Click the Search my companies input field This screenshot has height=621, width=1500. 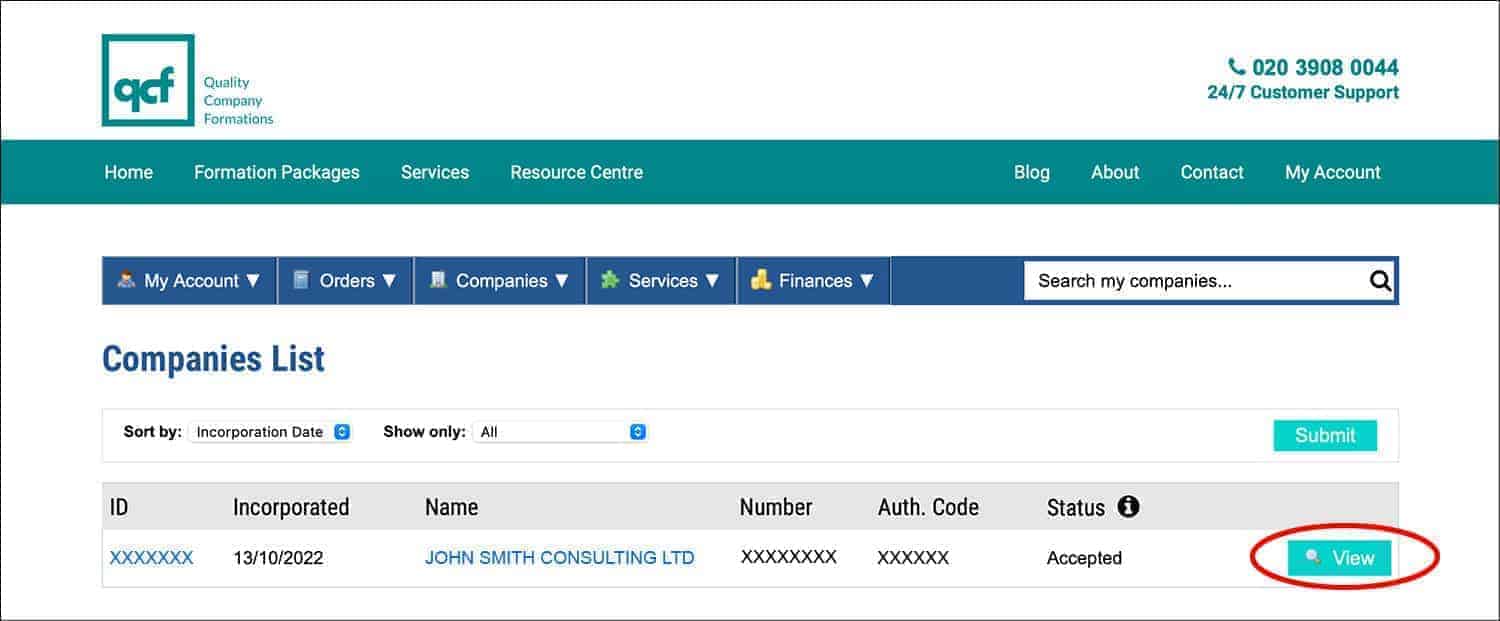point(1150,281)
